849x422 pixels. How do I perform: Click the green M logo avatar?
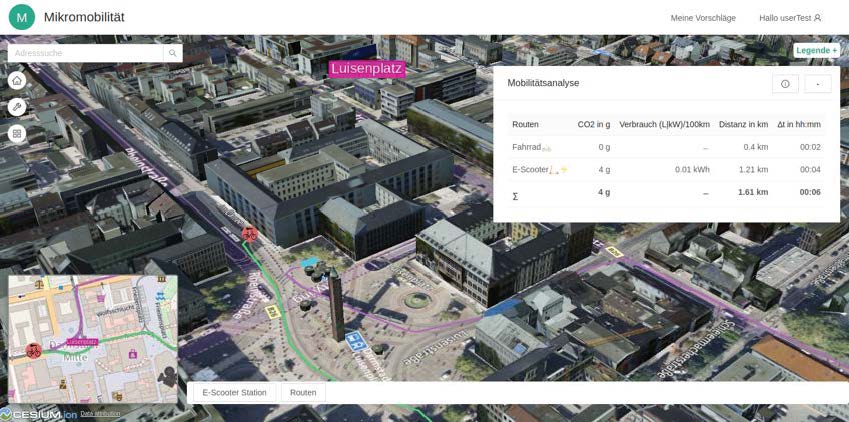(x=22, y=17)
